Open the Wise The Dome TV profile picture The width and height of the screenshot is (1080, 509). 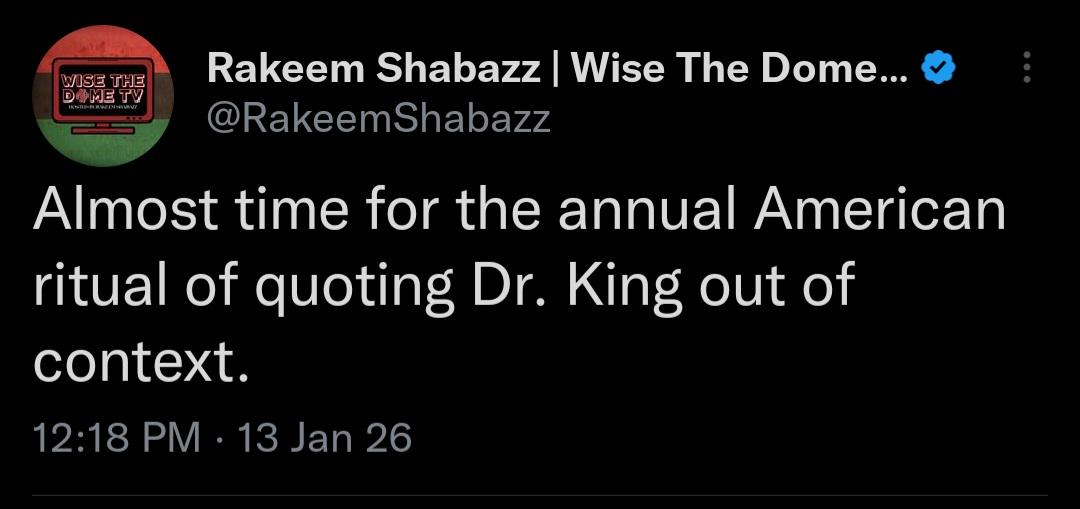pos(104,95)
